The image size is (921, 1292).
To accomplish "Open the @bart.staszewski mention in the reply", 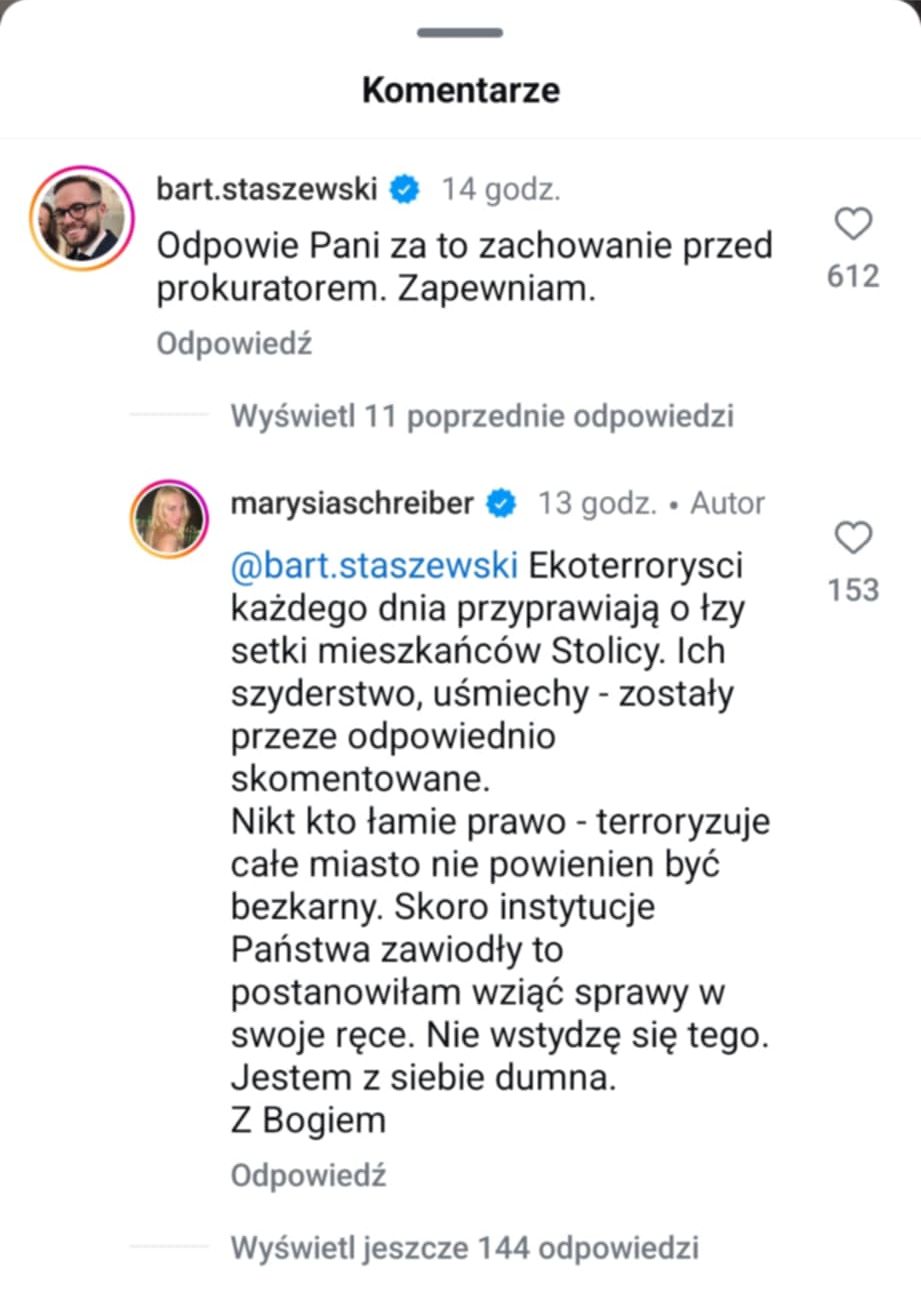I will (x=374, y=565).
